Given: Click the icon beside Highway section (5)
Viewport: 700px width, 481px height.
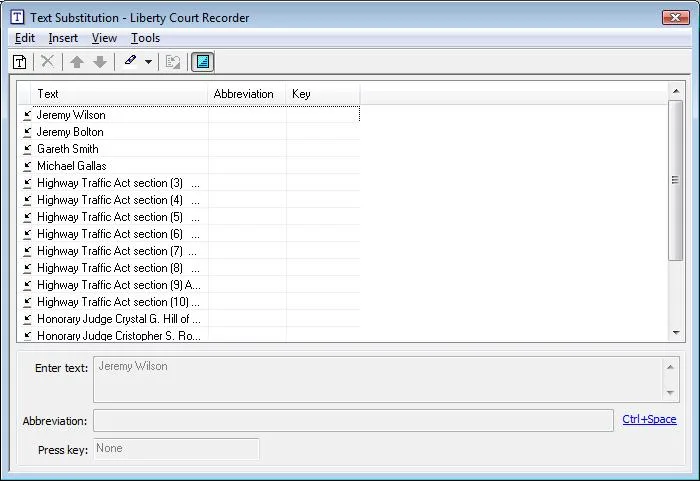Looking at the screenshot, I should 27,217.
